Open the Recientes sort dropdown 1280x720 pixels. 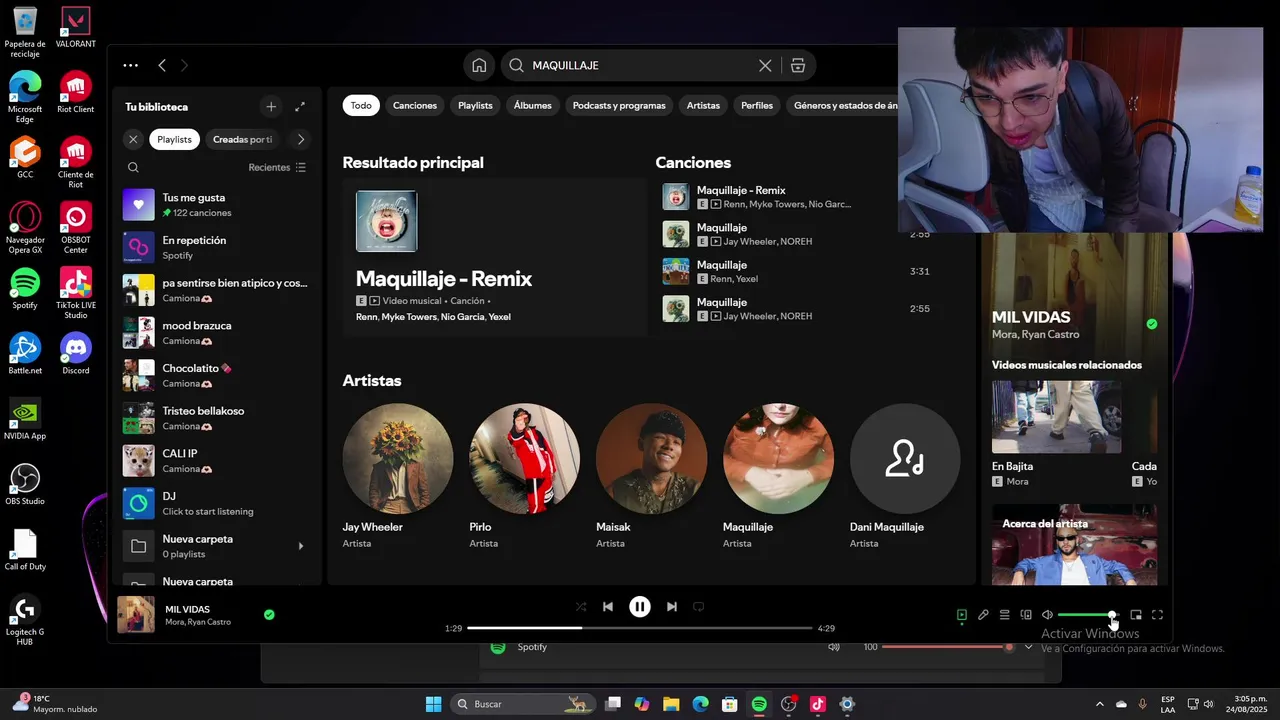(x=277, y=167)
